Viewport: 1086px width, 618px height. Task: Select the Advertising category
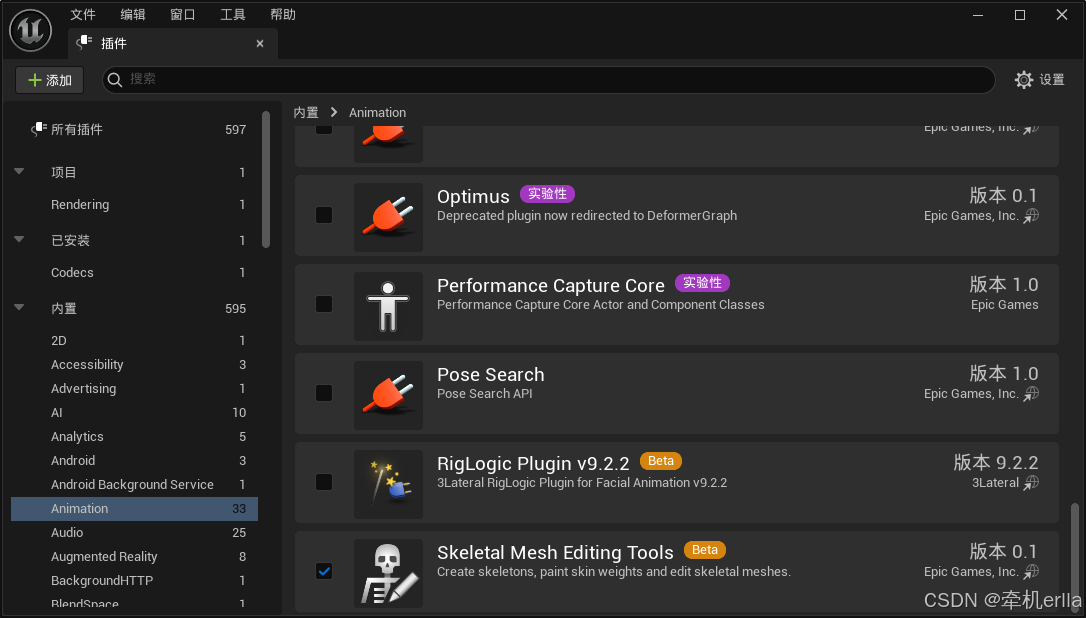click(134, 389)
